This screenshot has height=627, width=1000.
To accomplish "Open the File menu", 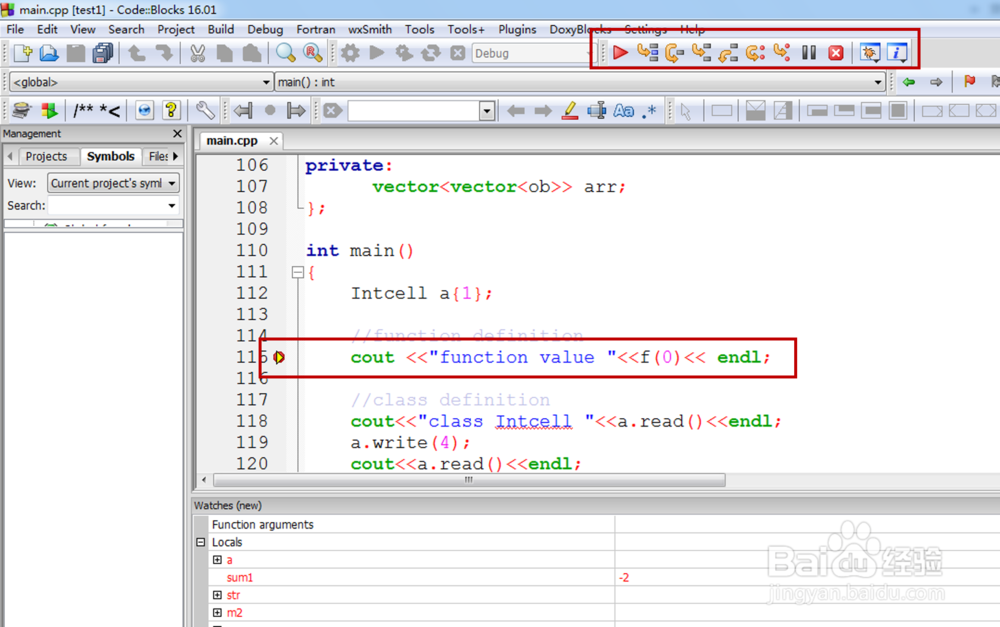I will (x=15, y=29).
